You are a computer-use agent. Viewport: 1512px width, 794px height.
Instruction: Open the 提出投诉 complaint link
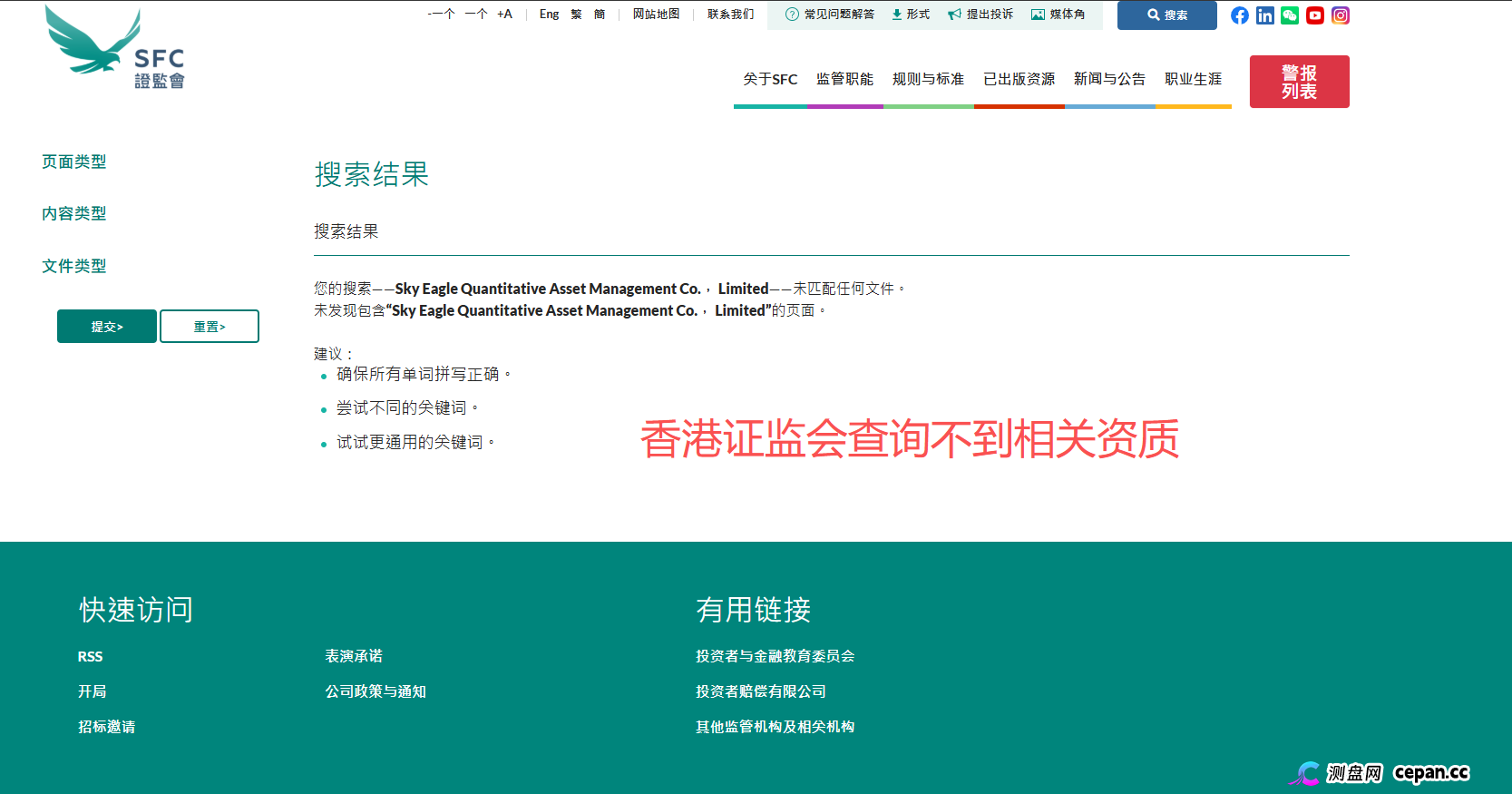(980, 15)
